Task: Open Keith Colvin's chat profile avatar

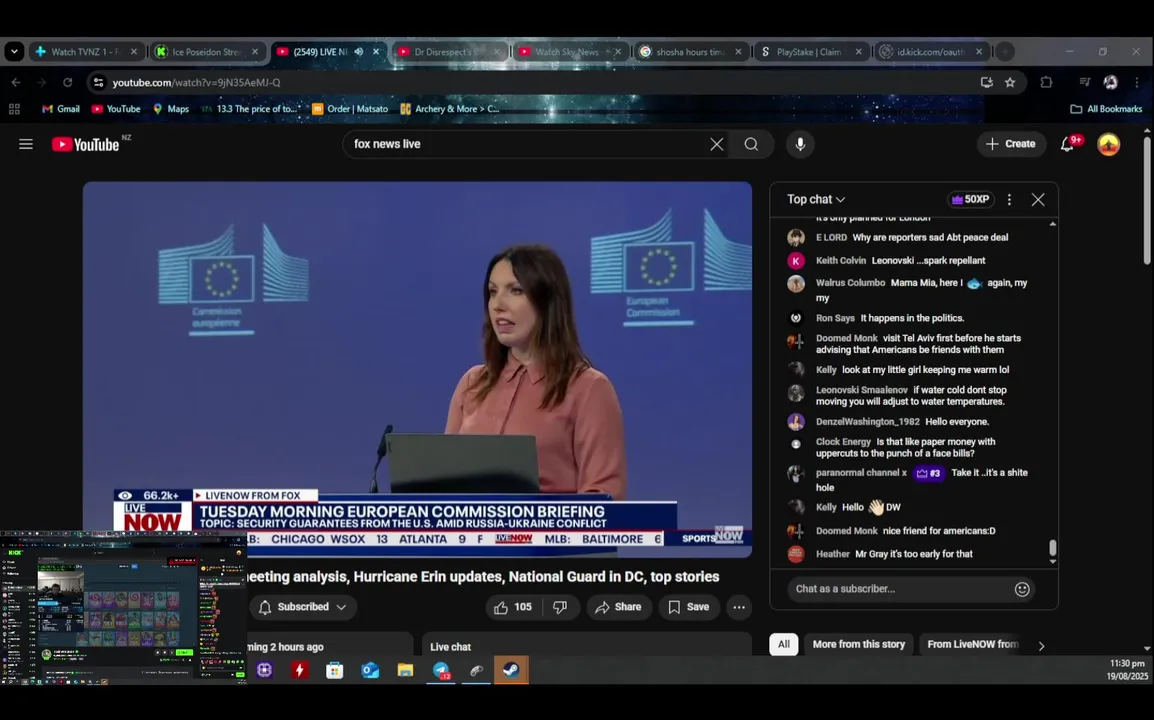Action: pyautogui.click(x=796, y=261)
